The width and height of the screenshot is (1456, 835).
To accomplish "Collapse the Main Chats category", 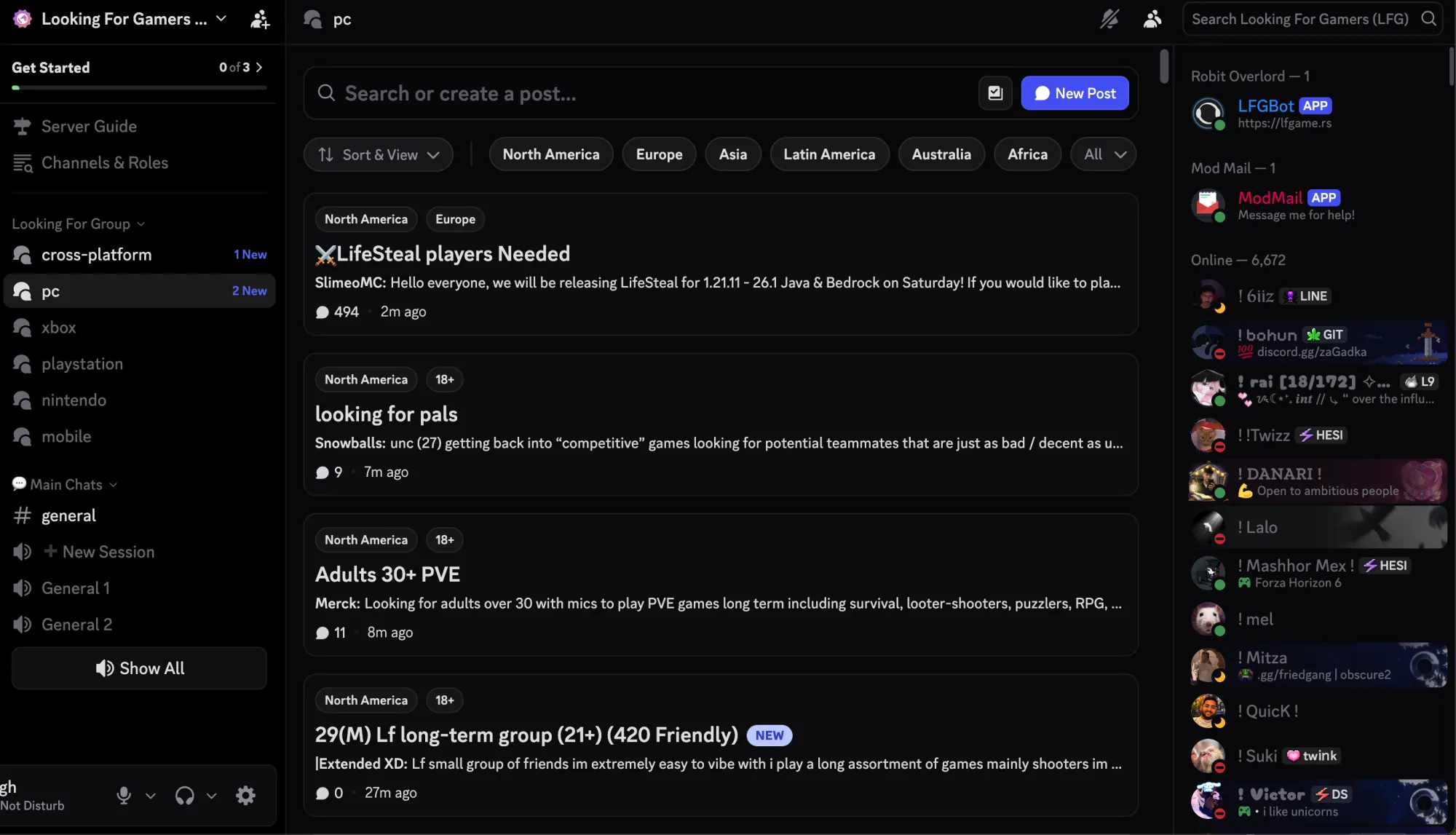I will pos(64,485).
